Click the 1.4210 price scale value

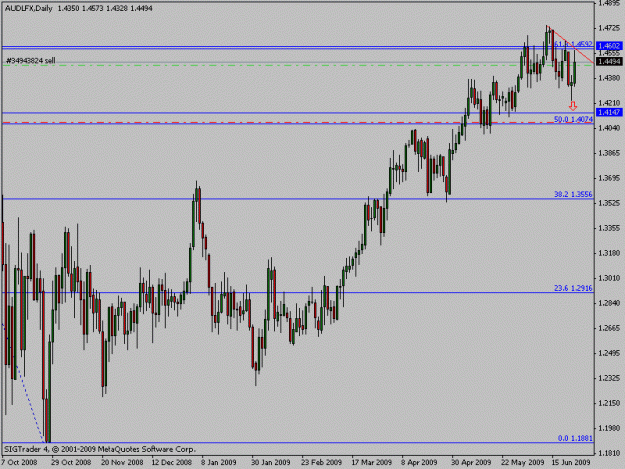(610, 103)
